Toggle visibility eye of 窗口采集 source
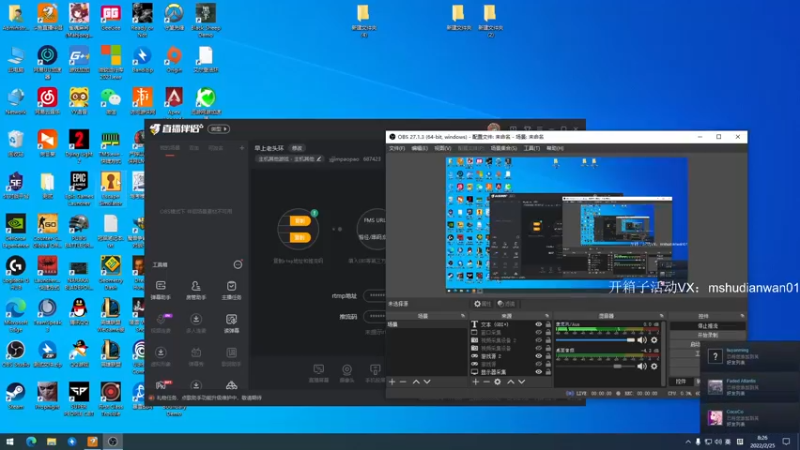The image size is (800, 450). 538,332
